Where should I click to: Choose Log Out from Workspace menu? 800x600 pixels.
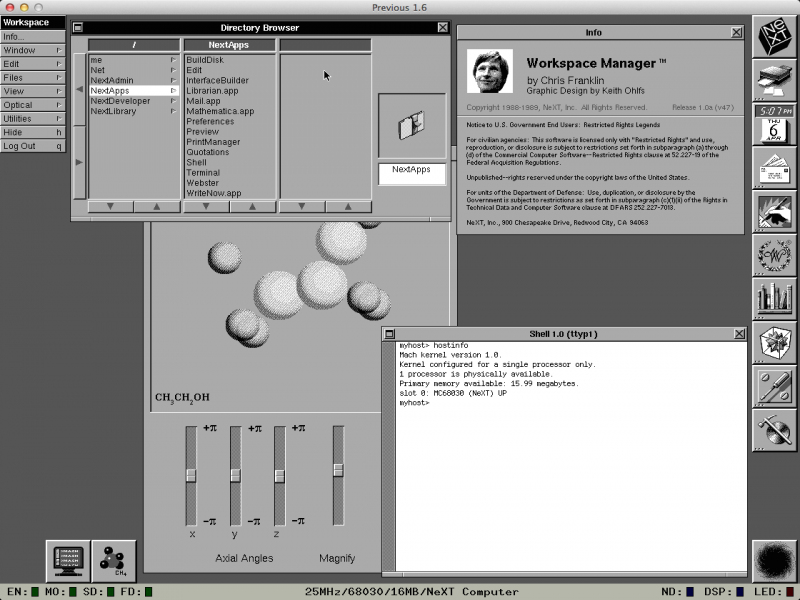(x=33, y=146)
